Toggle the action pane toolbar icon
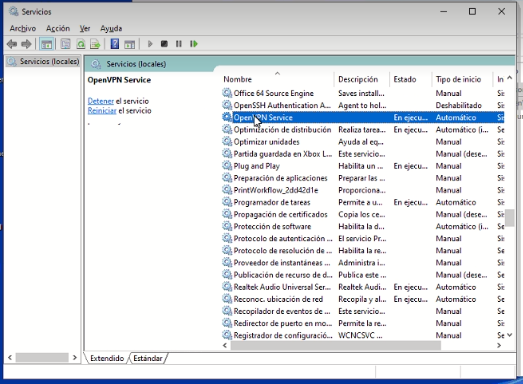523x384 pixels. 129,44
